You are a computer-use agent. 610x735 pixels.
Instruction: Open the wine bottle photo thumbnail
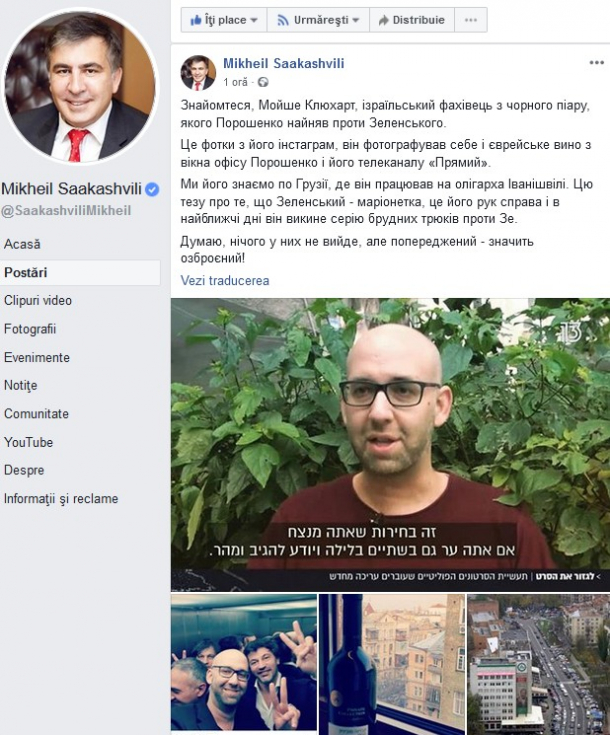(392, 662)
